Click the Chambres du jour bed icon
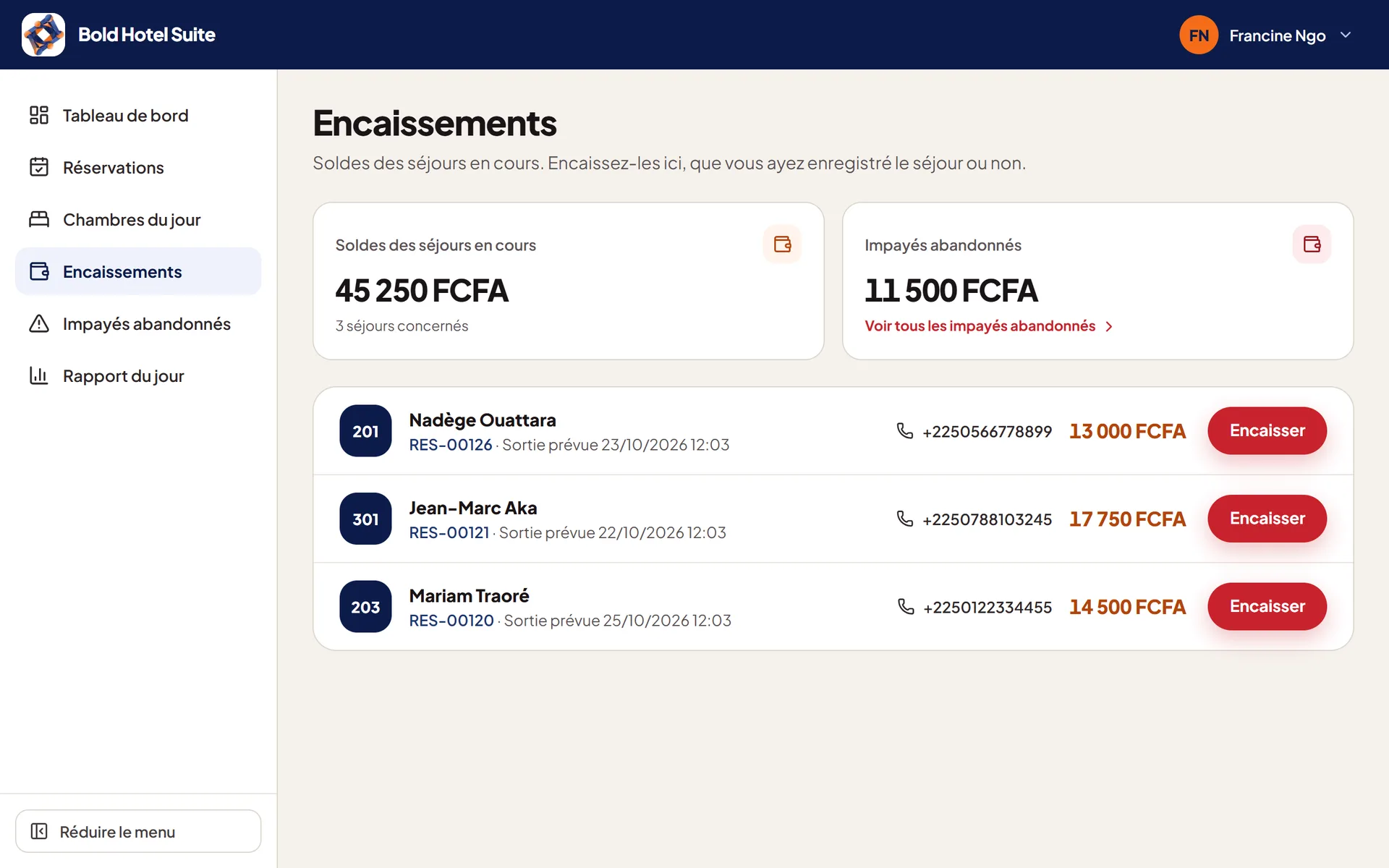 click(x=39, y=219)
